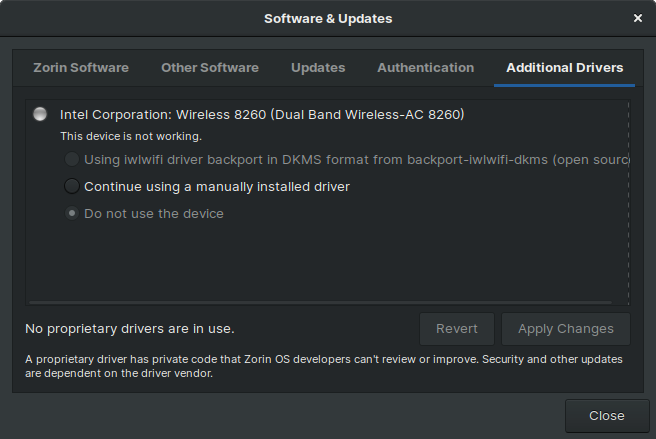656x439 pixels.
Task: Click the This device is not working message
Action: coord(131,136)
